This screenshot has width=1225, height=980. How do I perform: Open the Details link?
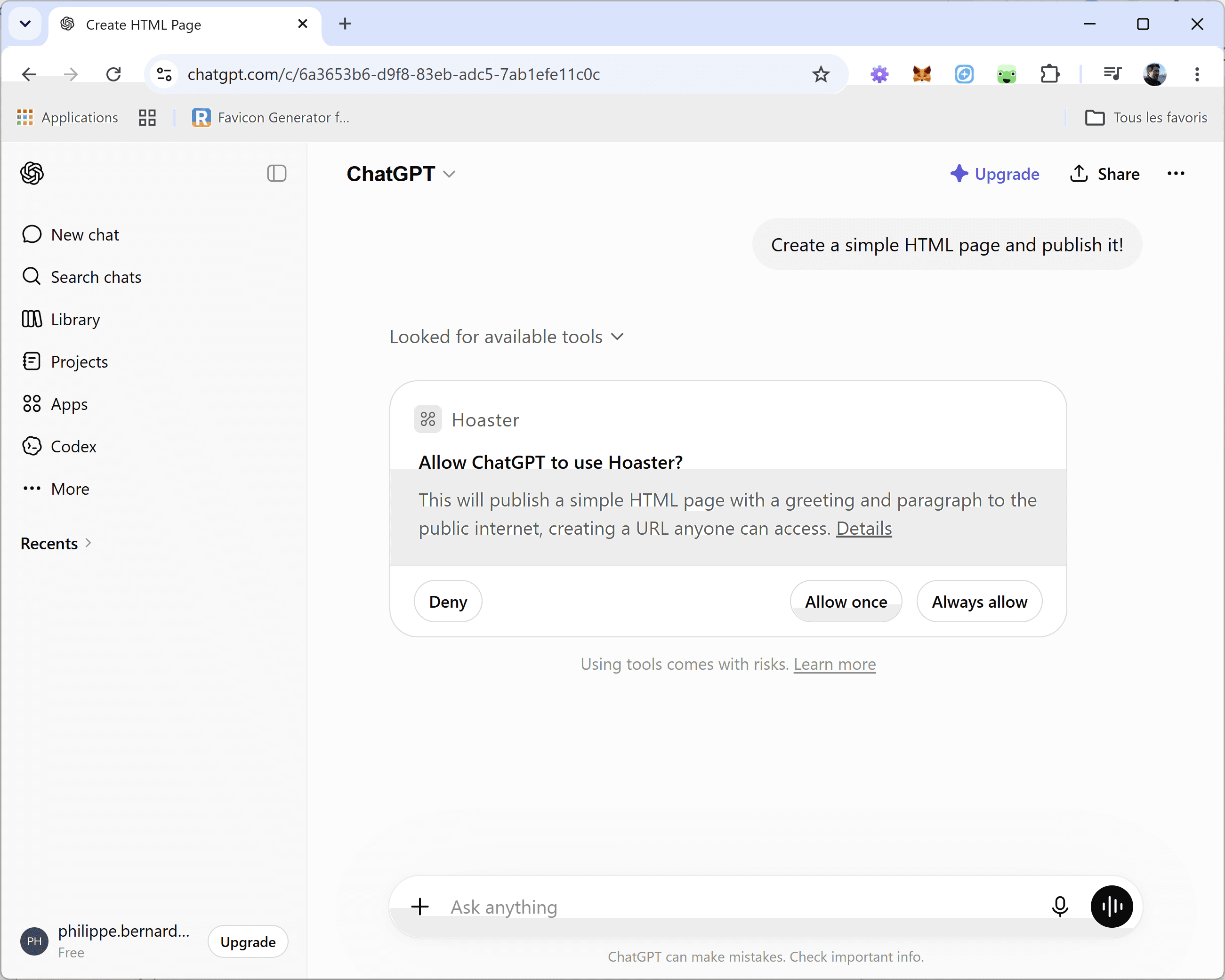point(863,528)
